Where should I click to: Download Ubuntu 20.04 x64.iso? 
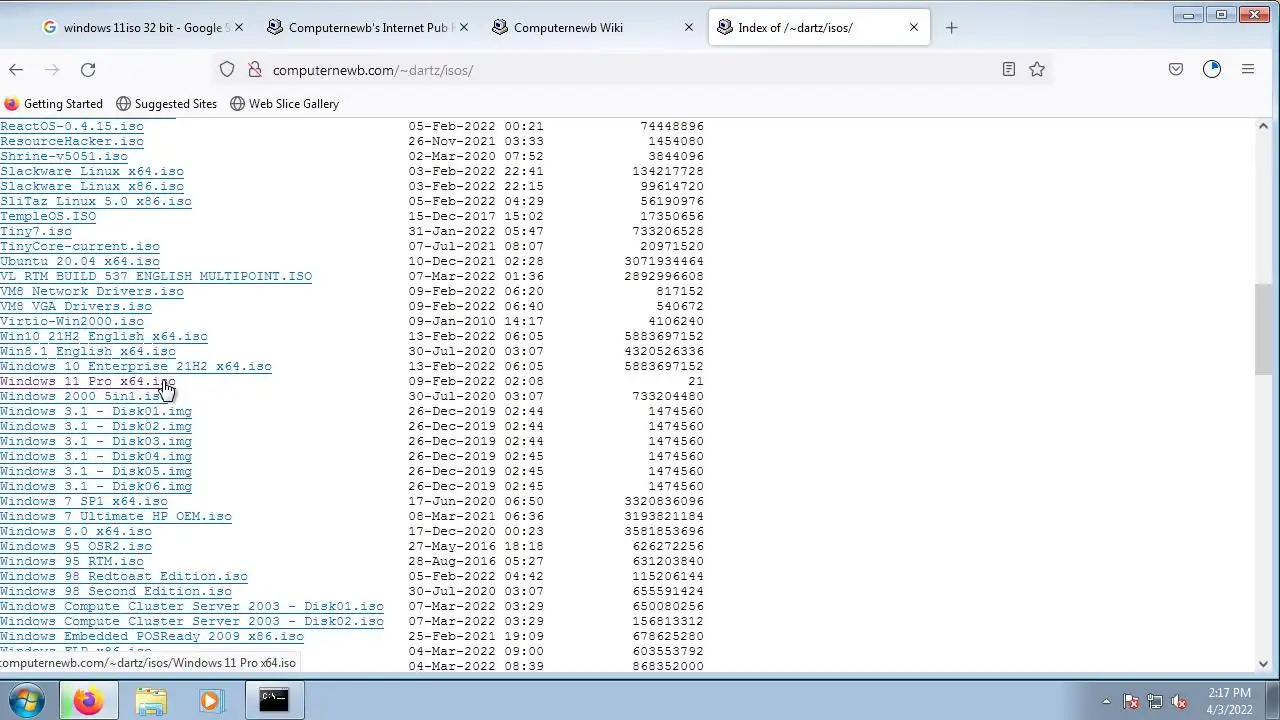(80, 261)
